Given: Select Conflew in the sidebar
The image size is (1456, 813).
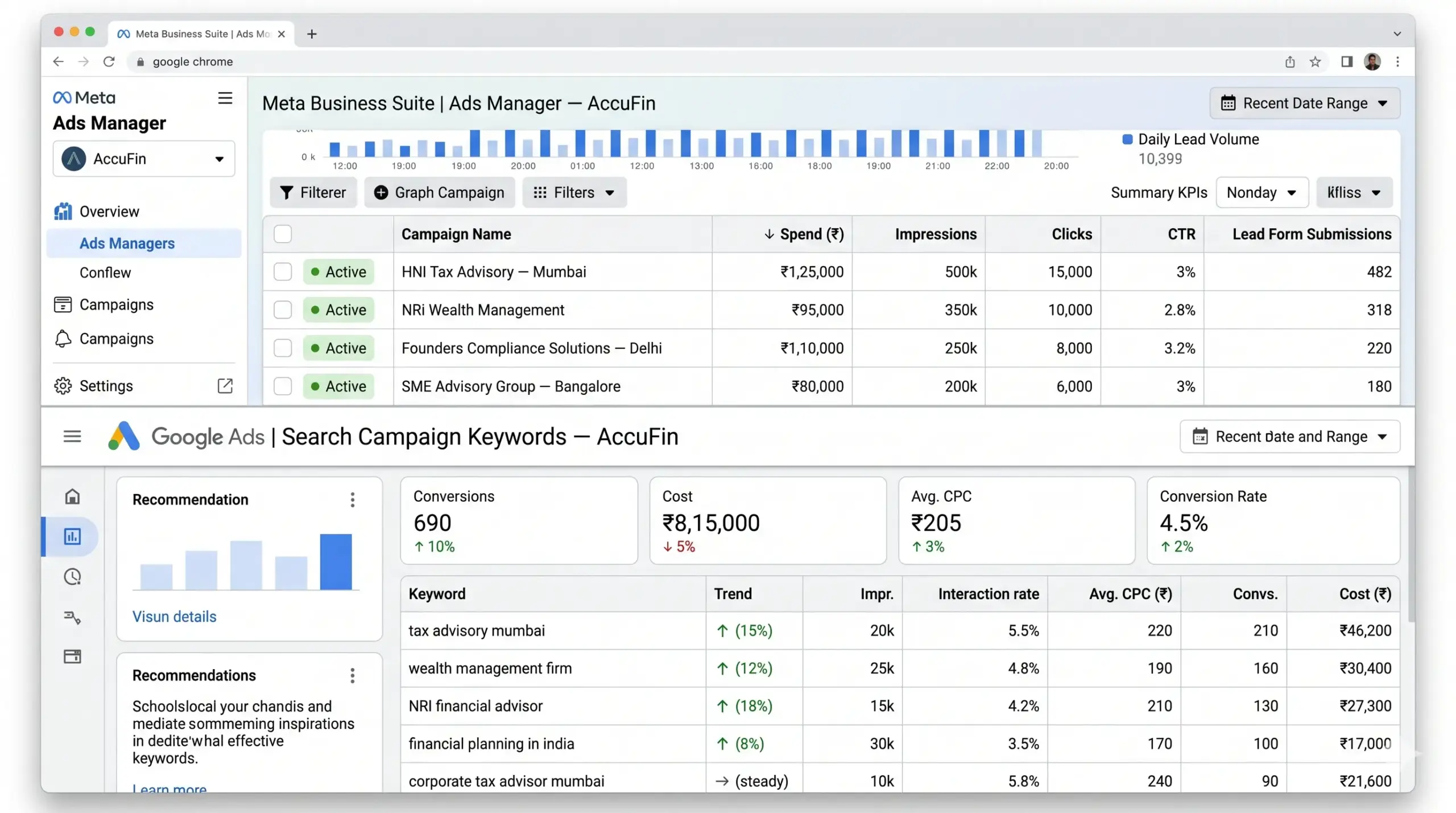Looking at the screenshot, I should pyautogui.click(x=105, y=273).
